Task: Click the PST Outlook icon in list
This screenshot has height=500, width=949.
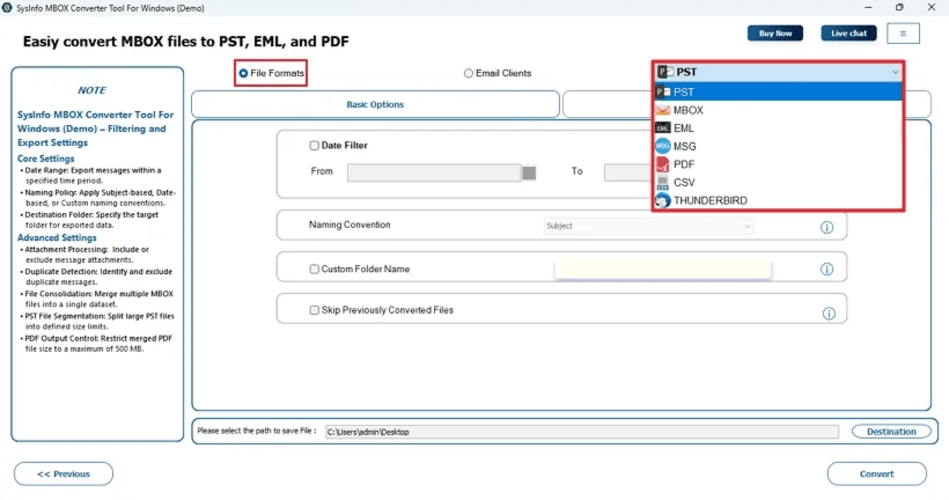Action: (663, 92)
